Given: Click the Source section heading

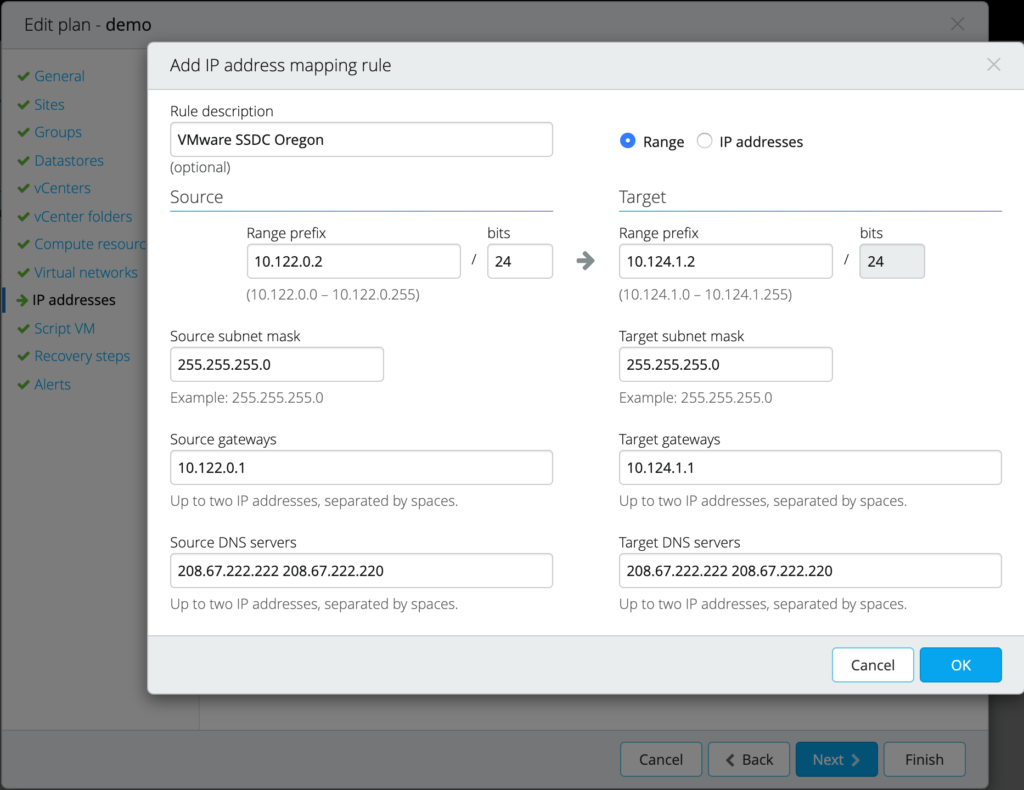Looking at the screenshot, I should click(x=197, y=197).
